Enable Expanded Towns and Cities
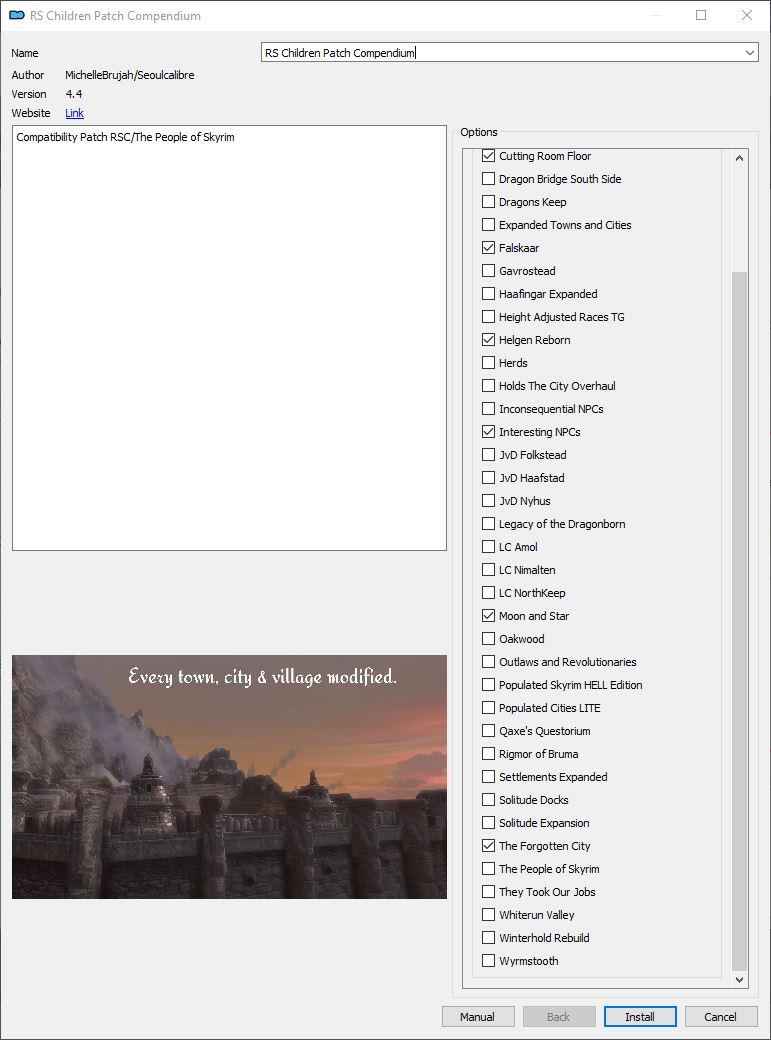The image size is (771, 1040). [x=488, y=225]
